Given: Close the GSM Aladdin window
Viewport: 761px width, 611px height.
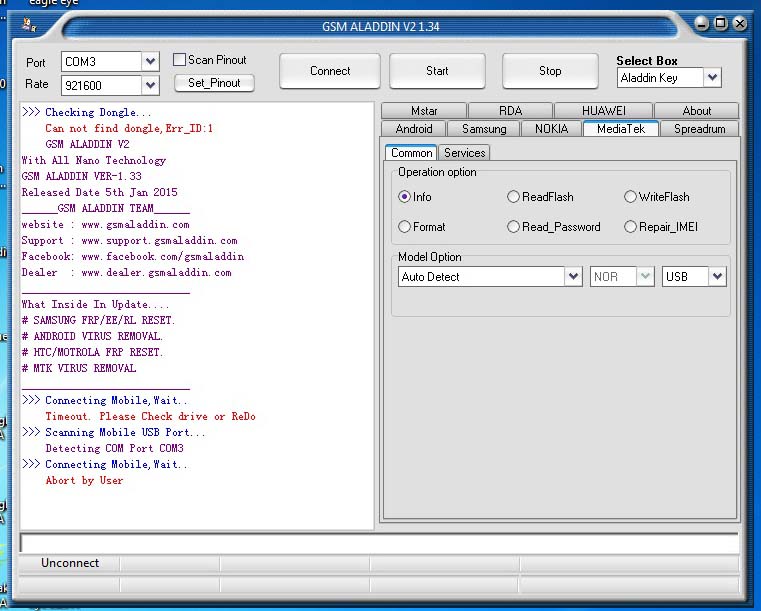Looking at the screenshot, I should (740, 23).
